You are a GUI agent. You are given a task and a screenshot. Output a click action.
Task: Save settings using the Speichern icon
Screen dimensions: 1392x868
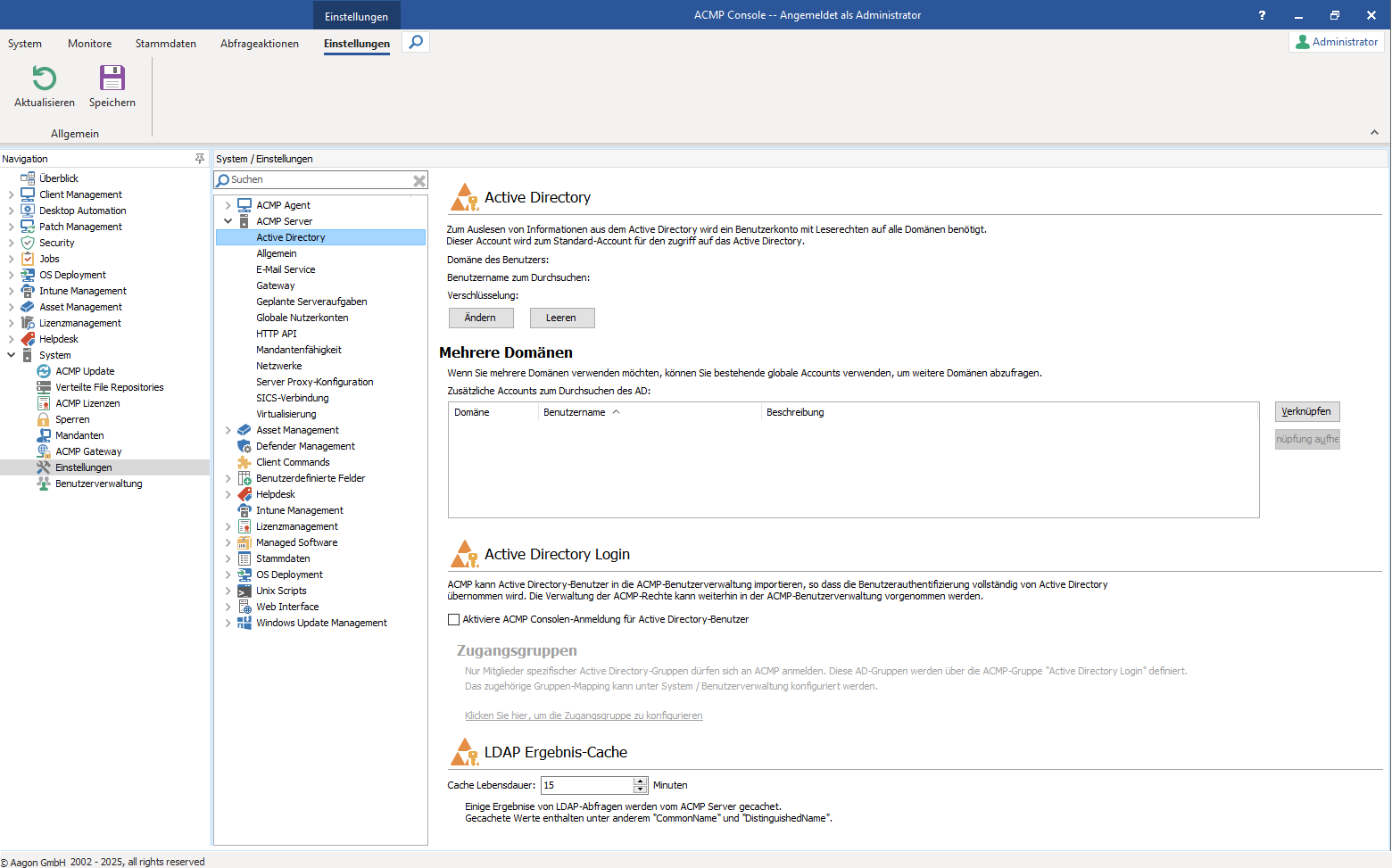pos(112,79)
